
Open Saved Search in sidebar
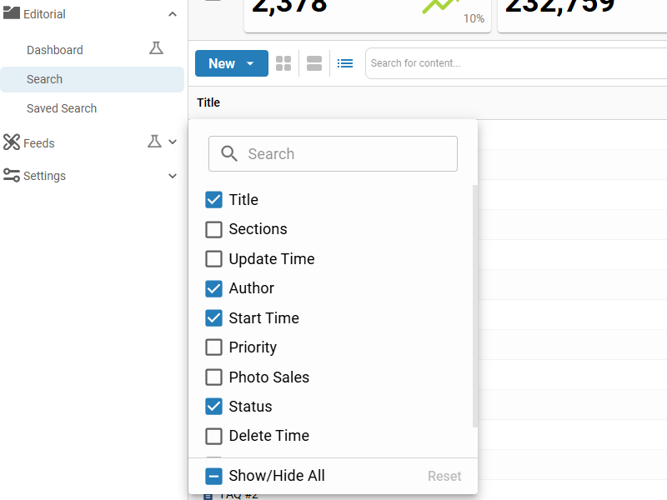(x=62, y=108)
